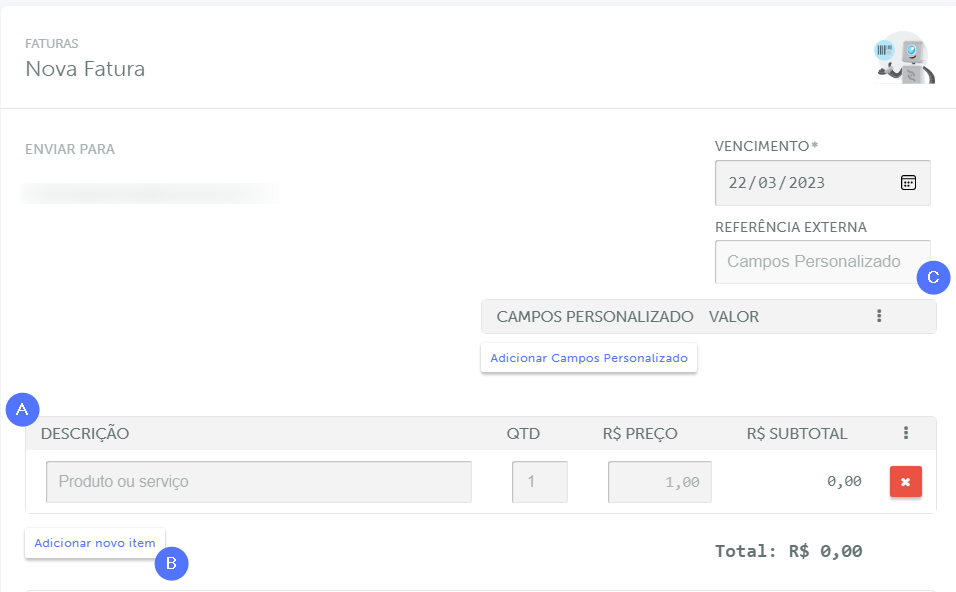This screenshot has width=956, height=592.
Task: Click annotation marker A
Action: coord(22,409)
